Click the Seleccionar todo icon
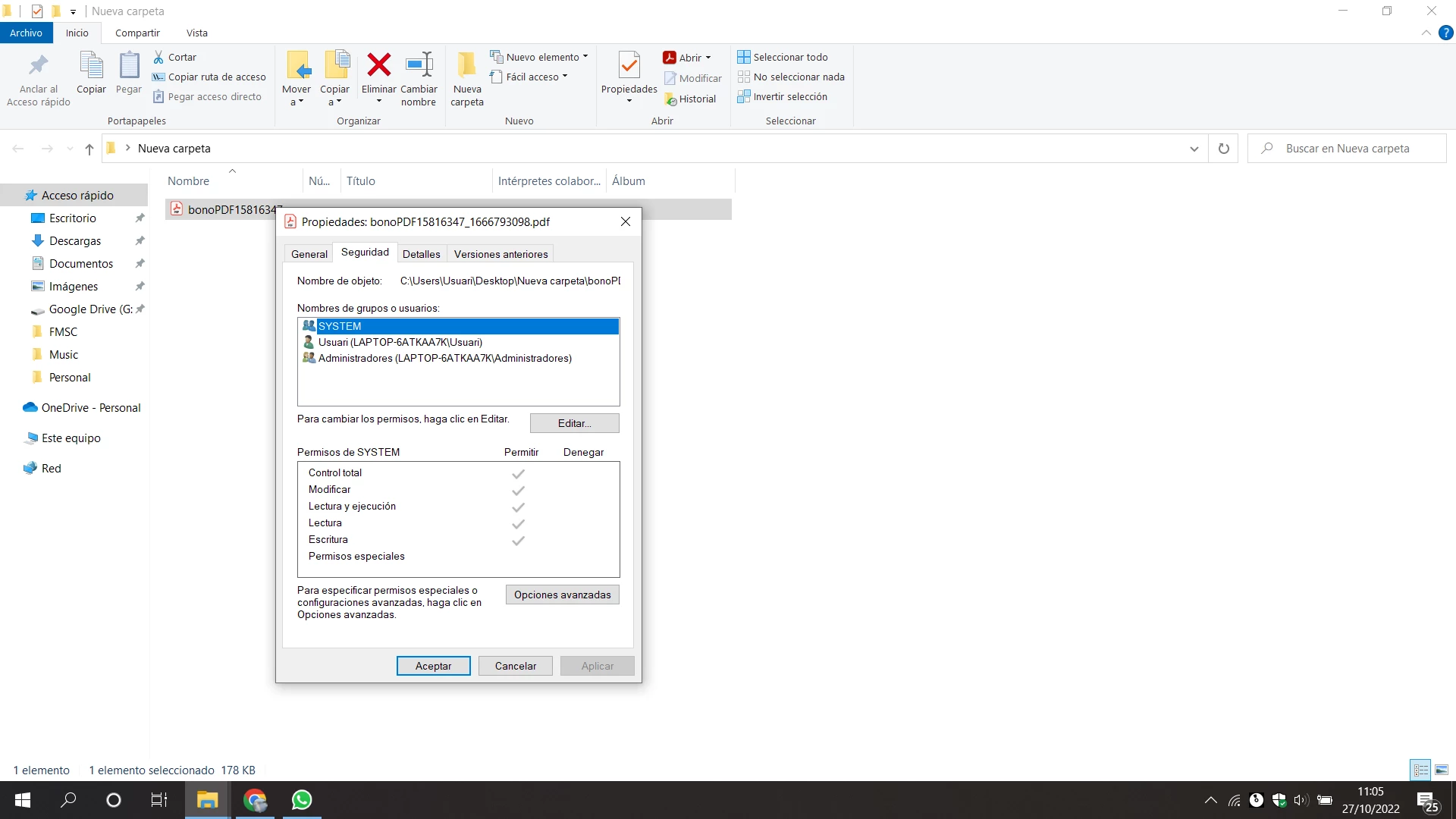The width and height of the screenshot is (1456, 819). 743,57
